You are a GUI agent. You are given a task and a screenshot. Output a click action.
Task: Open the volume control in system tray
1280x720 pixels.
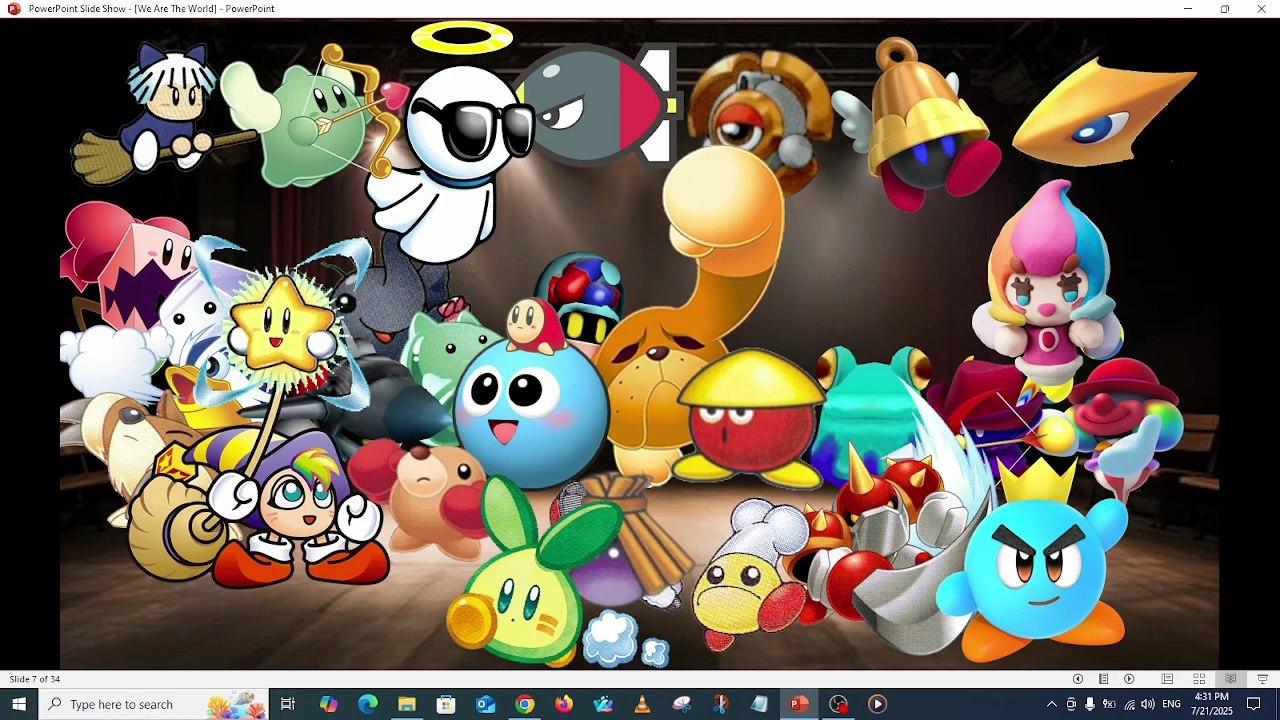[1148, 704]
